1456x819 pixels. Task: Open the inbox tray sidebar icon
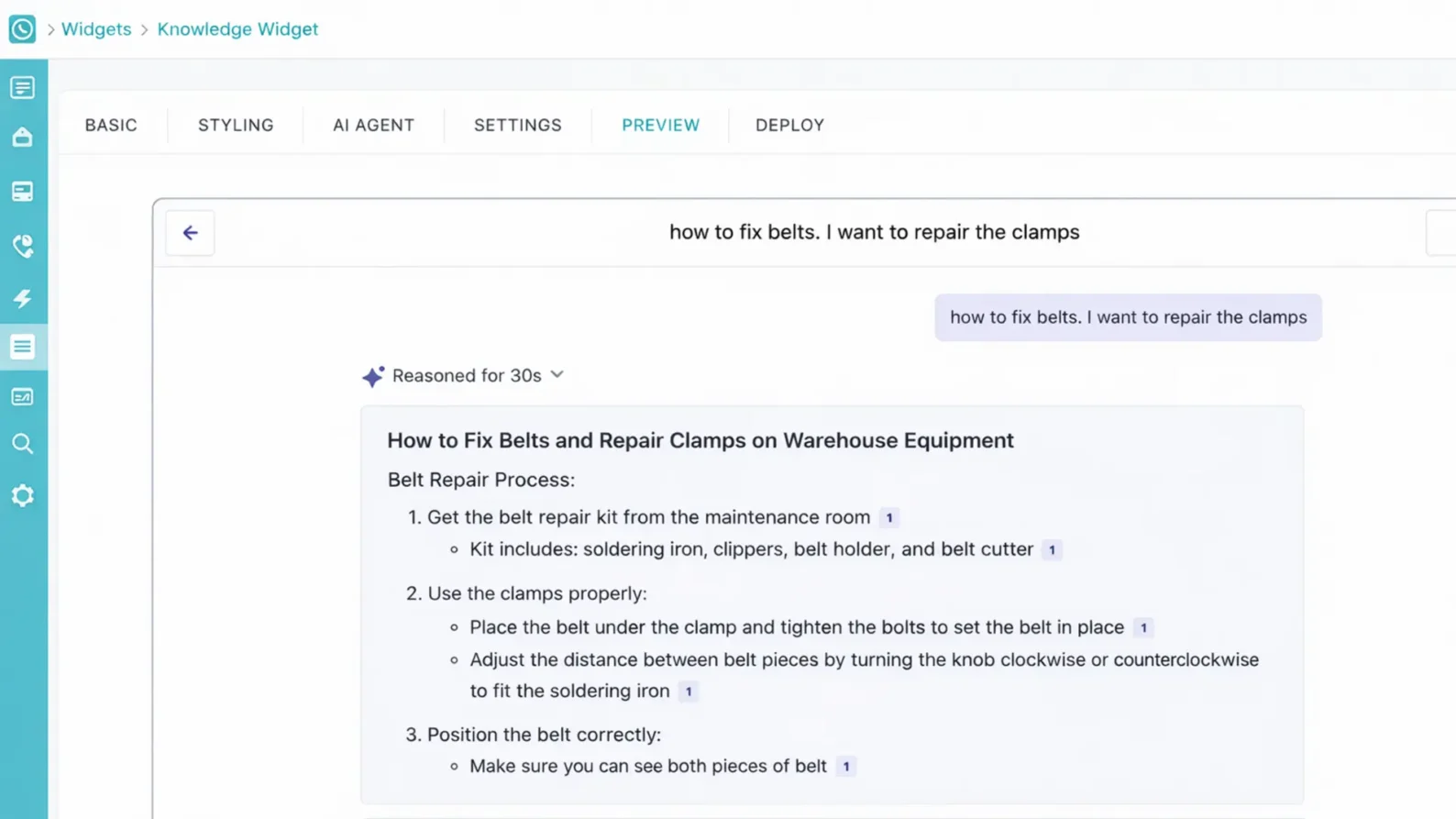click(23, 138)
